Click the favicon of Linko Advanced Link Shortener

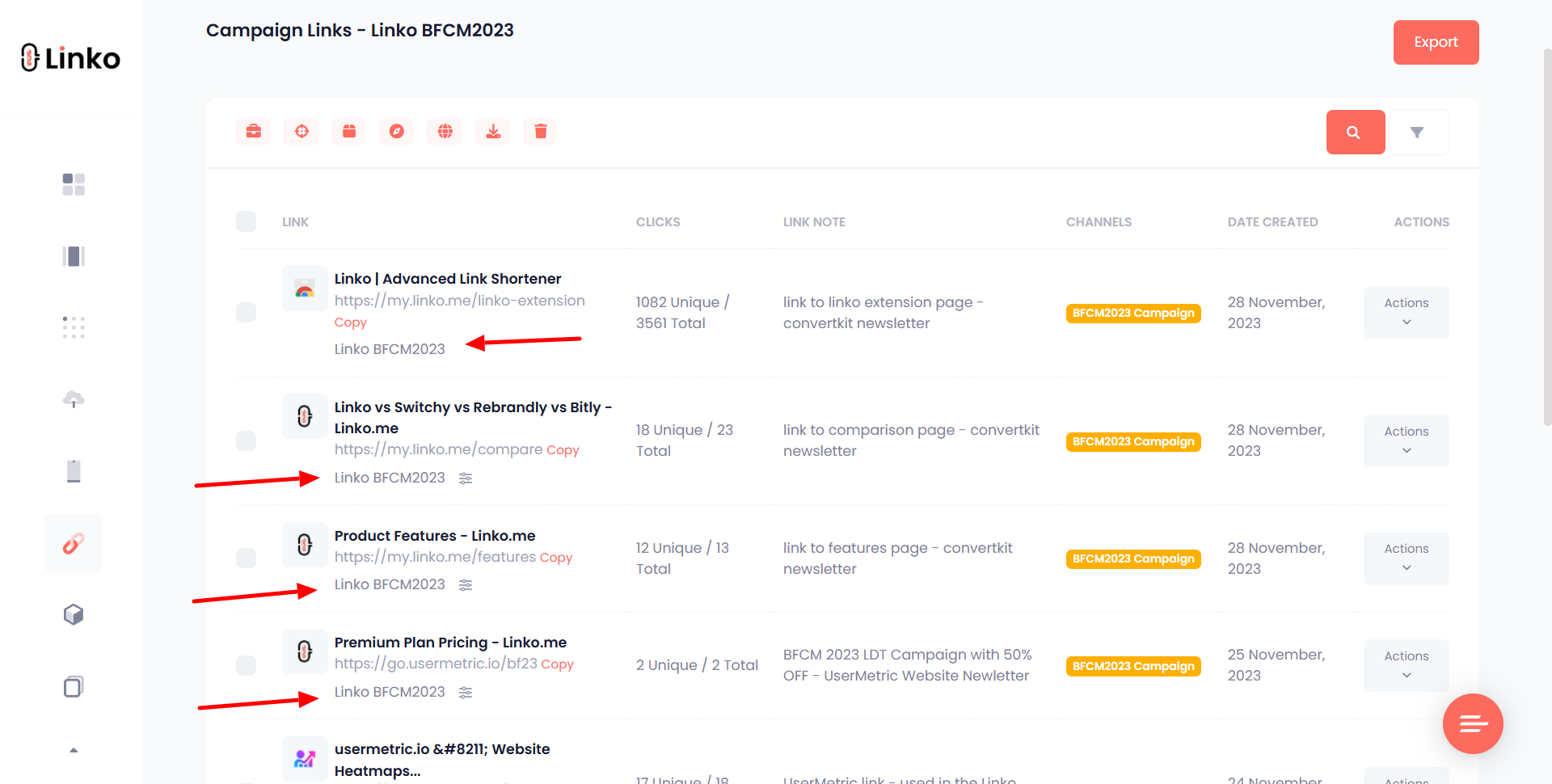tap(305, 289)
